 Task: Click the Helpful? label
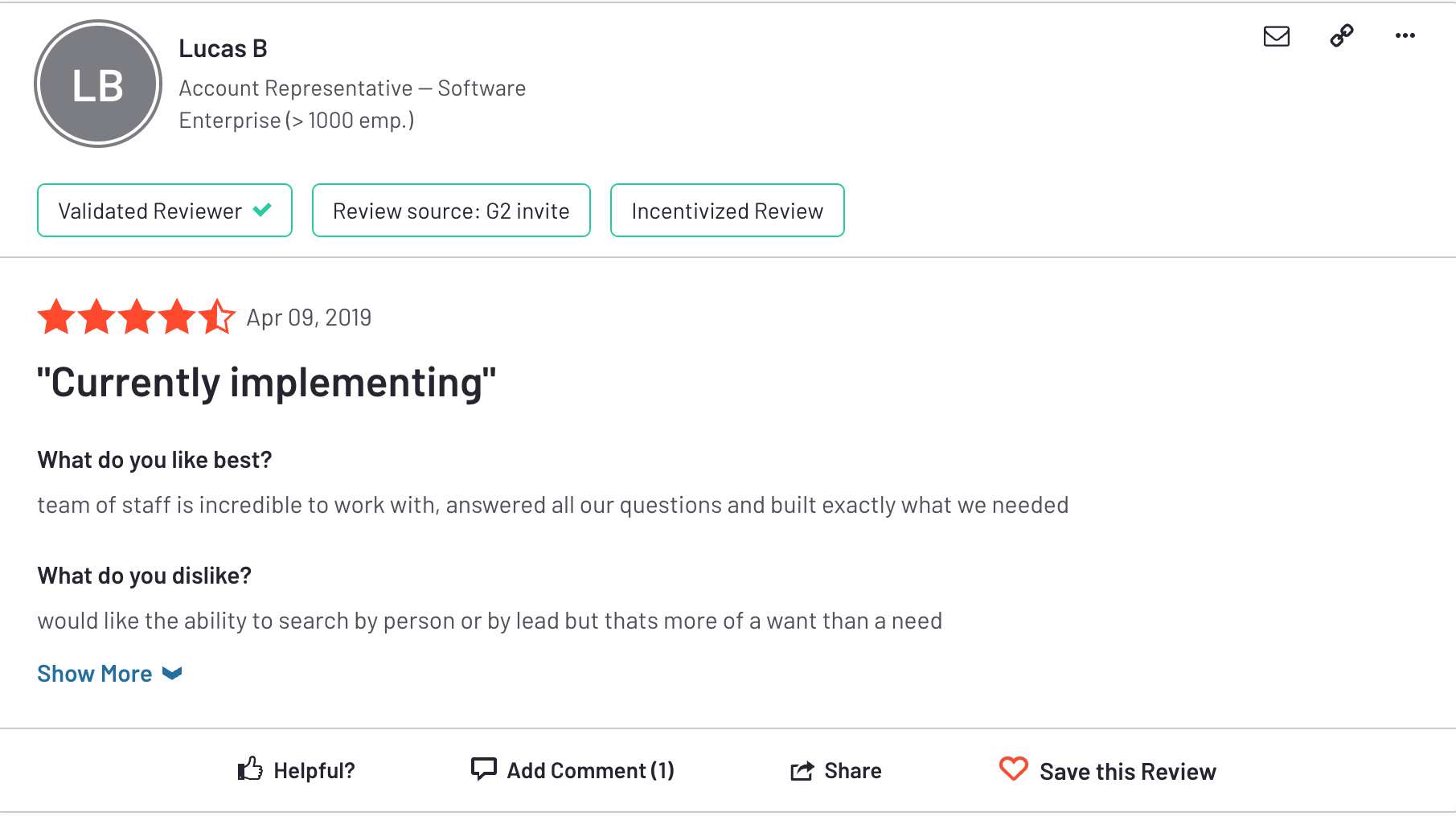click(314, 771)
